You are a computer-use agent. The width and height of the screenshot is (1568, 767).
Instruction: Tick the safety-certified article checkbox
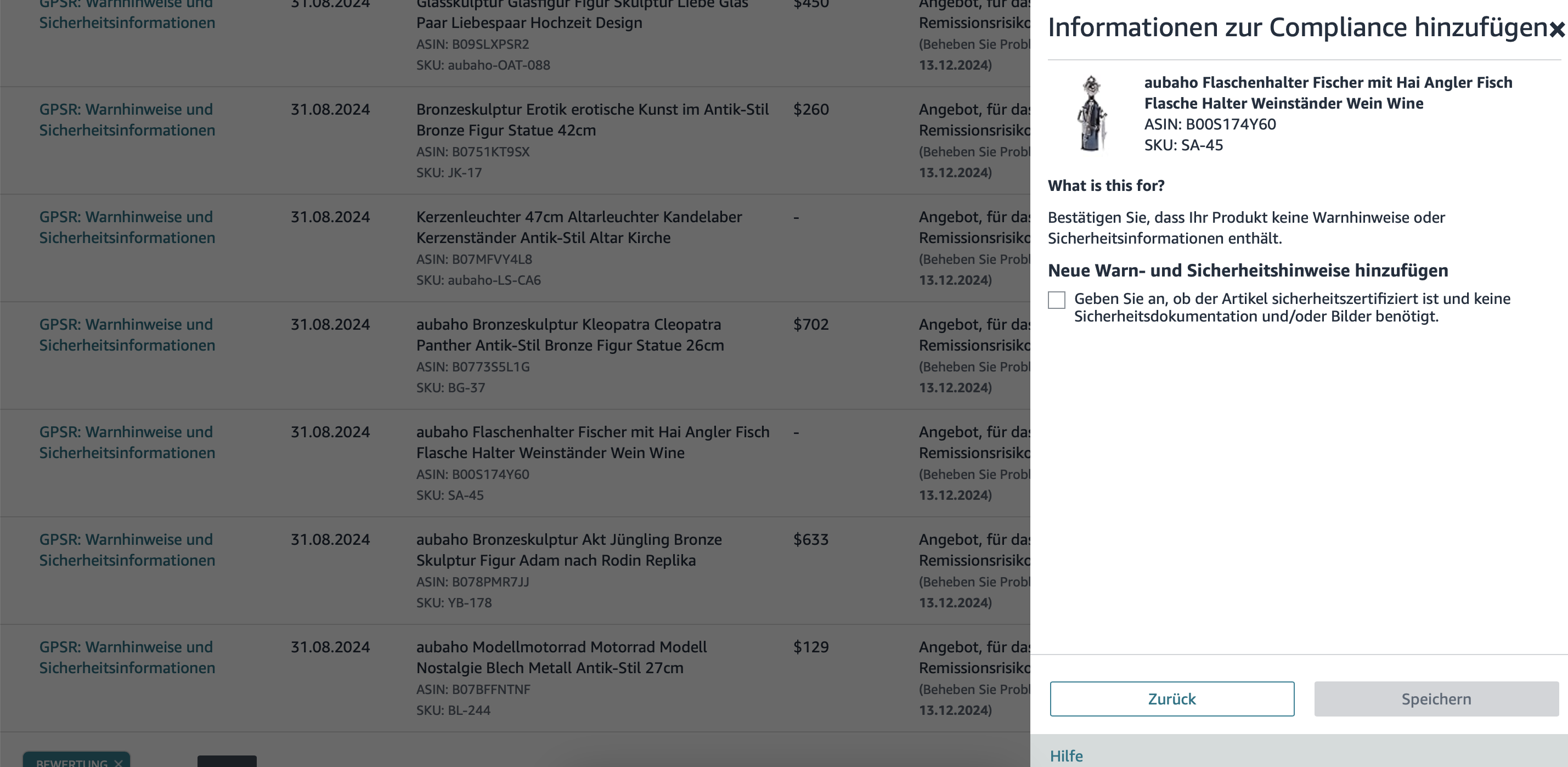click(x=1056, y=300)
